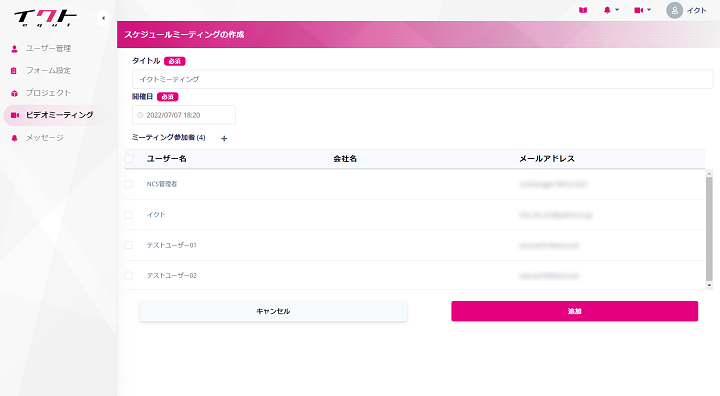Click the ビデオミーティング camera icon in sidebar
Image resolution: width=720 pixels, height=396 pixels.
15,115
